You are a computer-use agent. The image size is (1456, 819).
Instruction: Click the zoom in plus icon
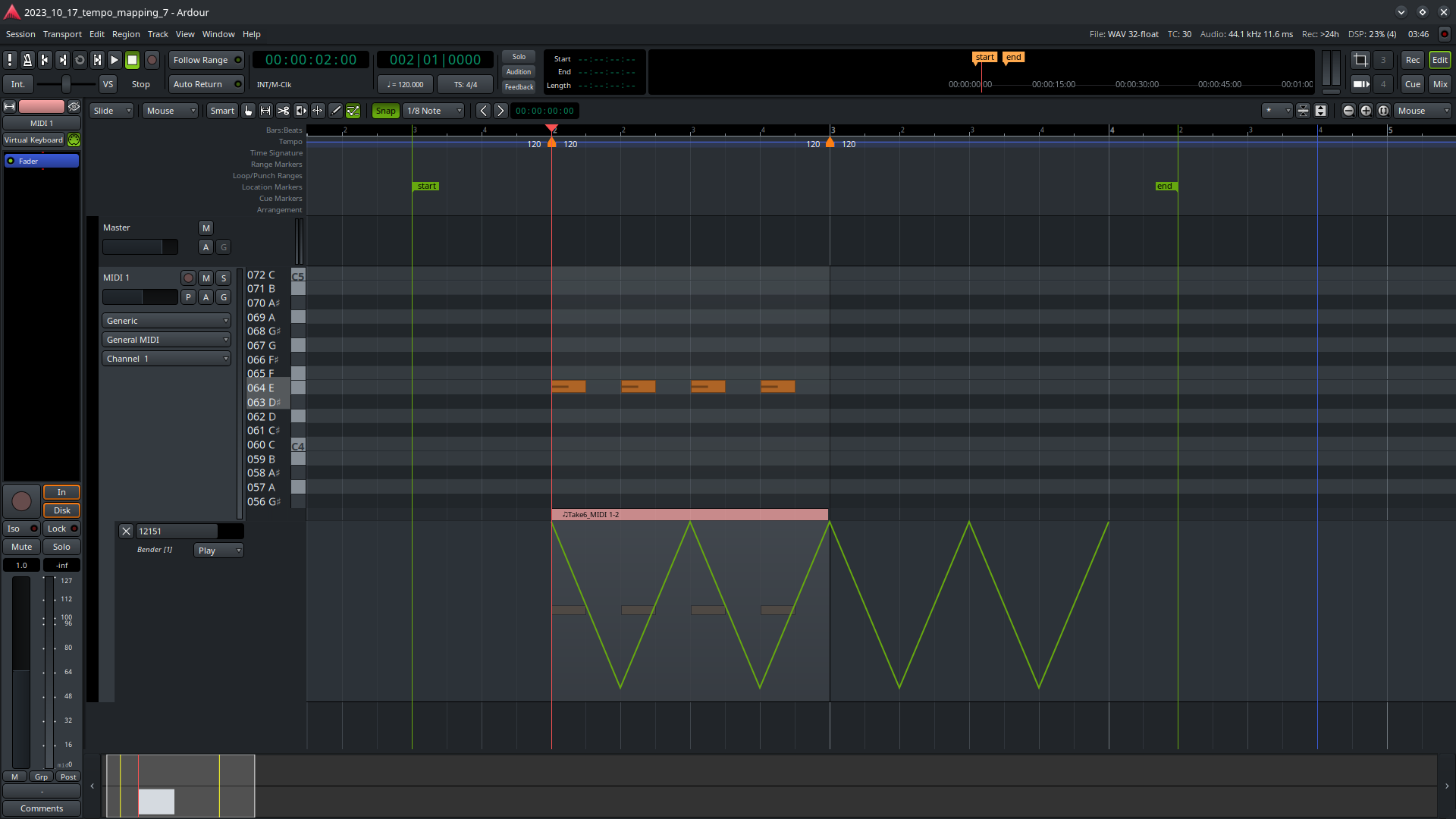(1366, 111)
